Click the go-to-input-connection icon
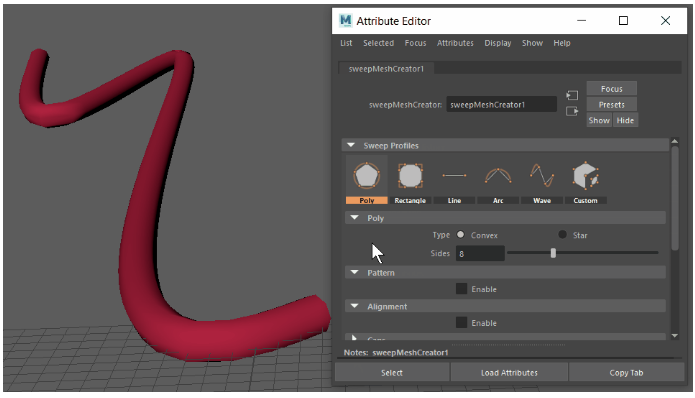This screenshot has width=695, height=398. 572,95
